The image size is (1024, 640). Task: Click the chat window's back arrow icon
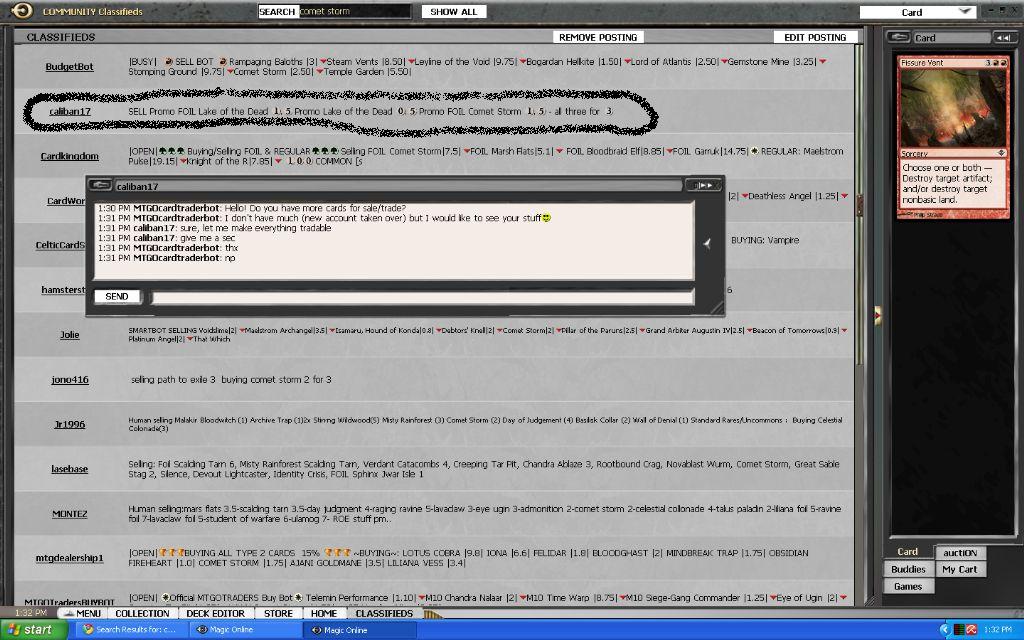[x=100, y=185]
